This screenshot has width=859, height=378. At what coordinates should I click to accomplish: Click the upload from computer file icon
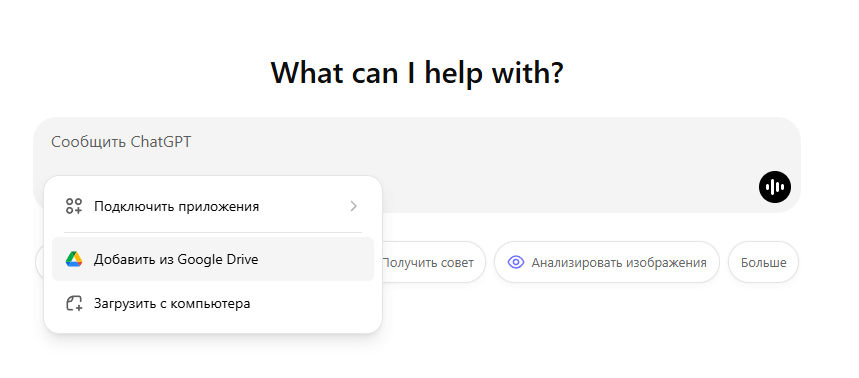tap(74, 303)
